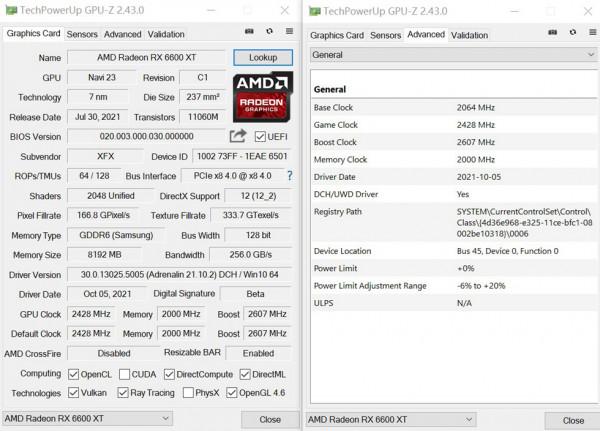Click the Game Clock row
This screenshot has width=600, height=431.
pyautogui.click(x=454, y=125)
